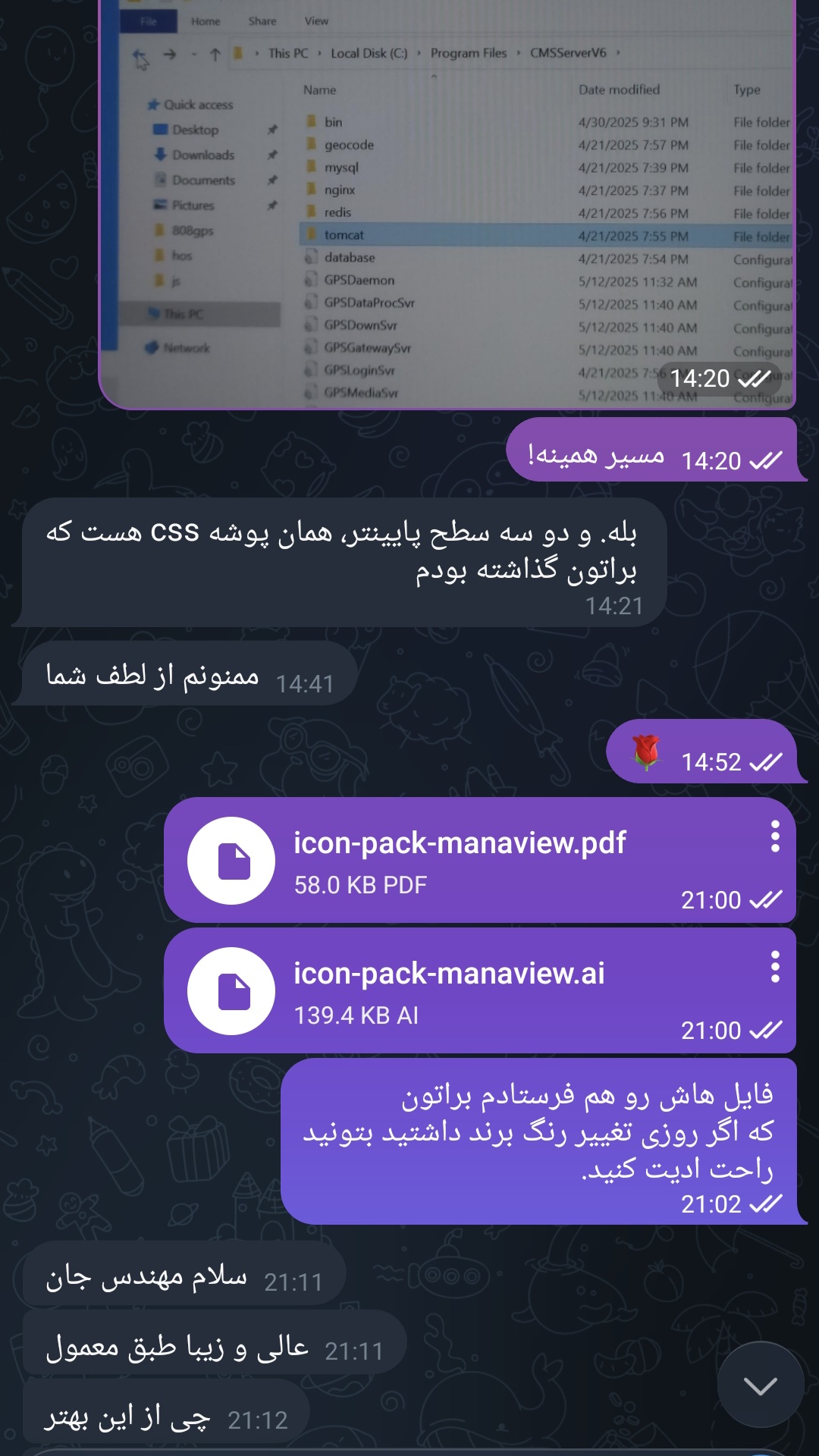Tap the icon-pack-manaview.ai file name
The image size is (819, 1456).
[x=449, y=973]
